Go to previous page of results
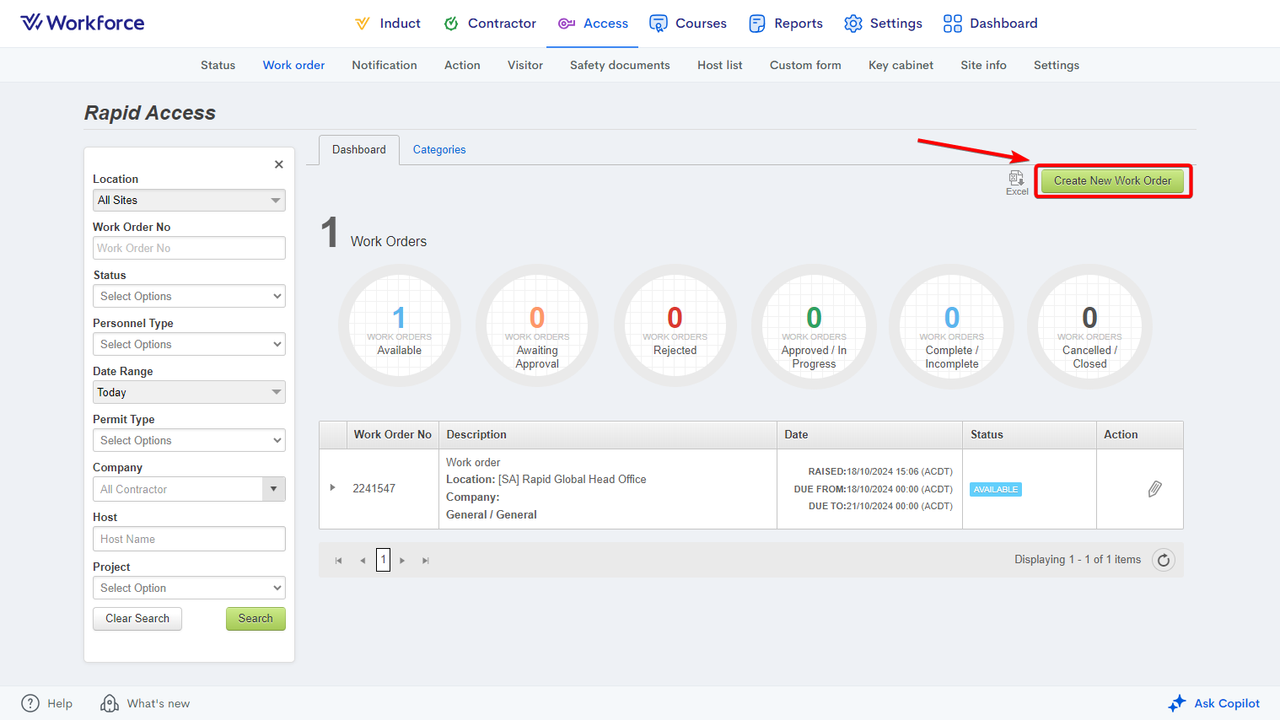 click(x=362, y=560)
